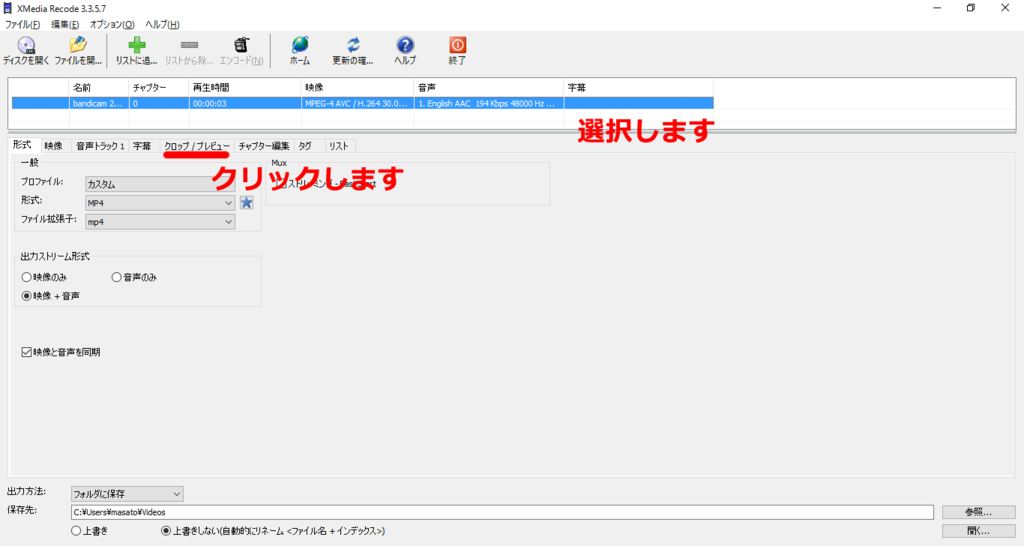Click the 再生時間 column header

pyautogui.click(x=245, y=87)
